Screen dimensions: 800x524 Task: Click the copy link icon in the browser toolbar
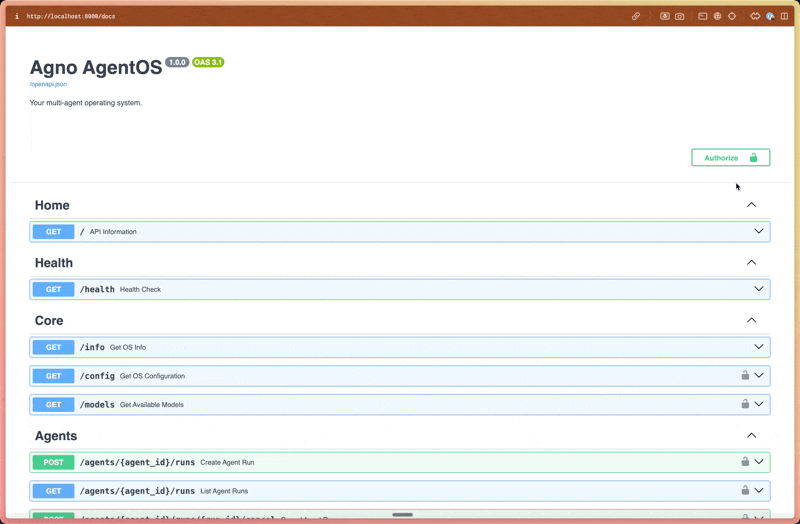pos(636,16)
